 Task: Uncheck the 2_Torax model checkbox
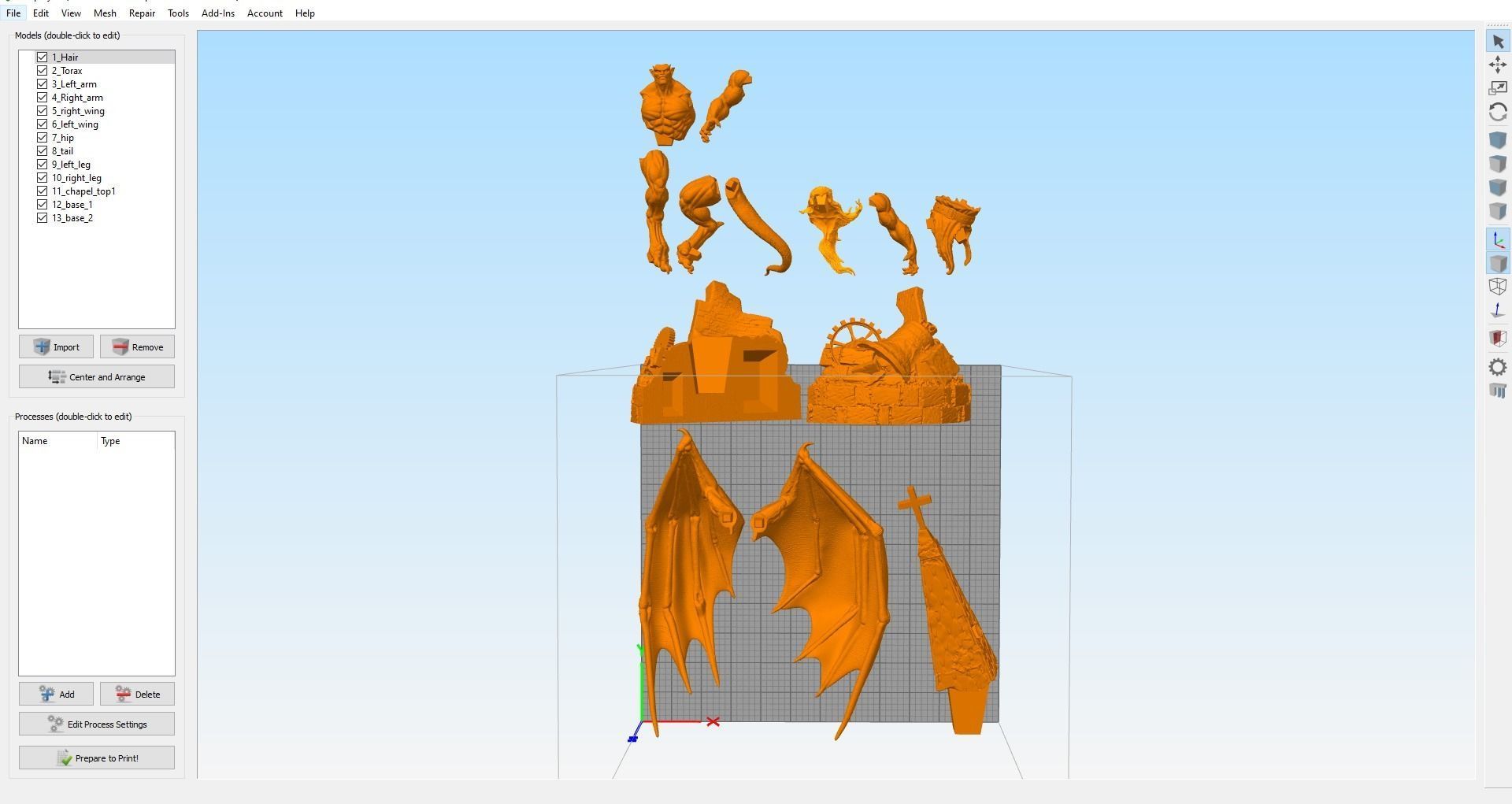43,71
